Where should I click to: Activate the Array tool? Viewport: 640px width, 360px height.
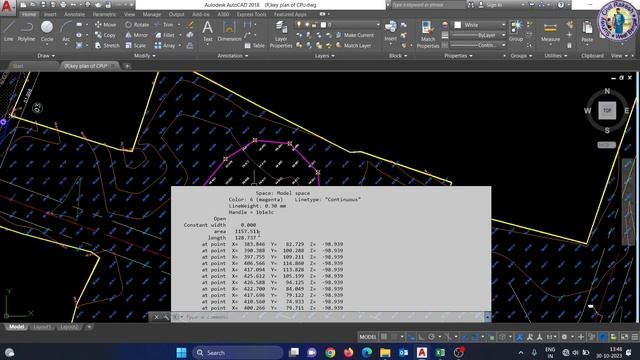point(165,46)
